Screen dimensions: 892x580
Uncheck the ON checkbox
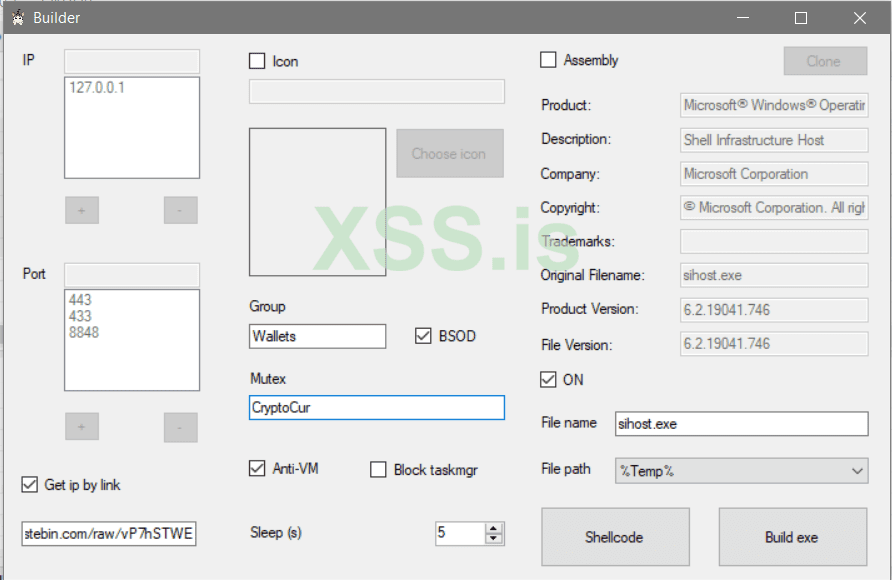[x=548, y=379]
